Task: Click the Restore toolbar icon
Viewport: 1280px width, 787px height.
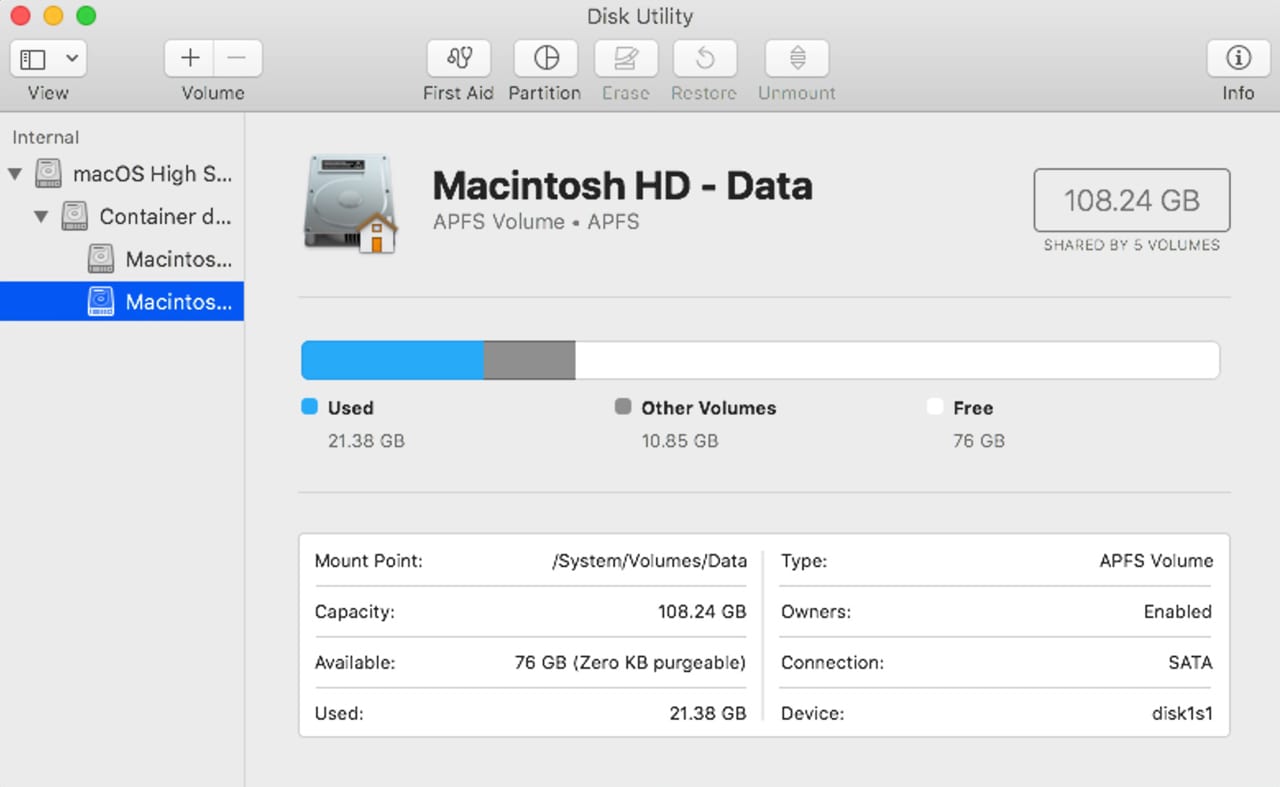Action: click(704, 59)
